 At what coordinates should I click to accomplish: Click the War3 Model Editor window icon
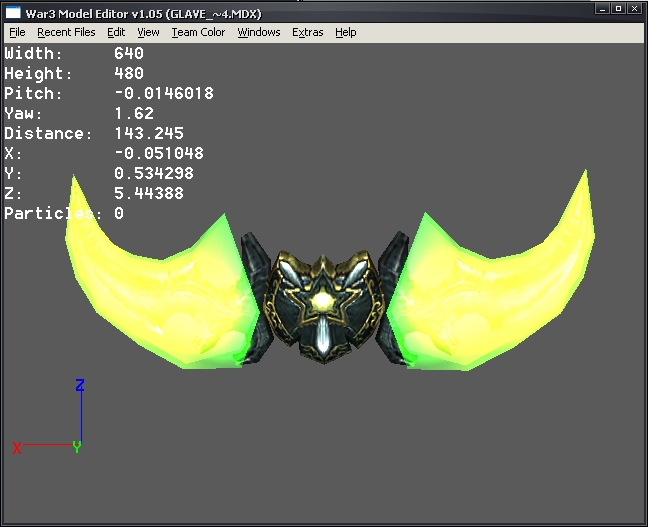point(13,13)
